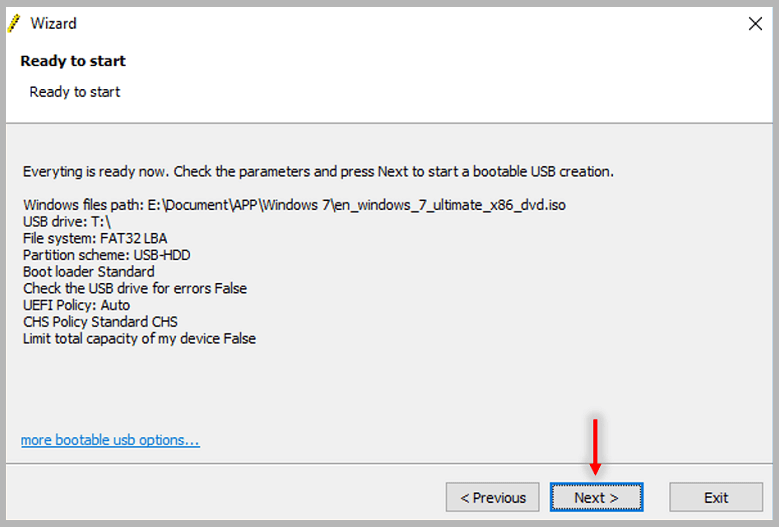Click the Boot loader Standard line

click(x=88, y=272)
